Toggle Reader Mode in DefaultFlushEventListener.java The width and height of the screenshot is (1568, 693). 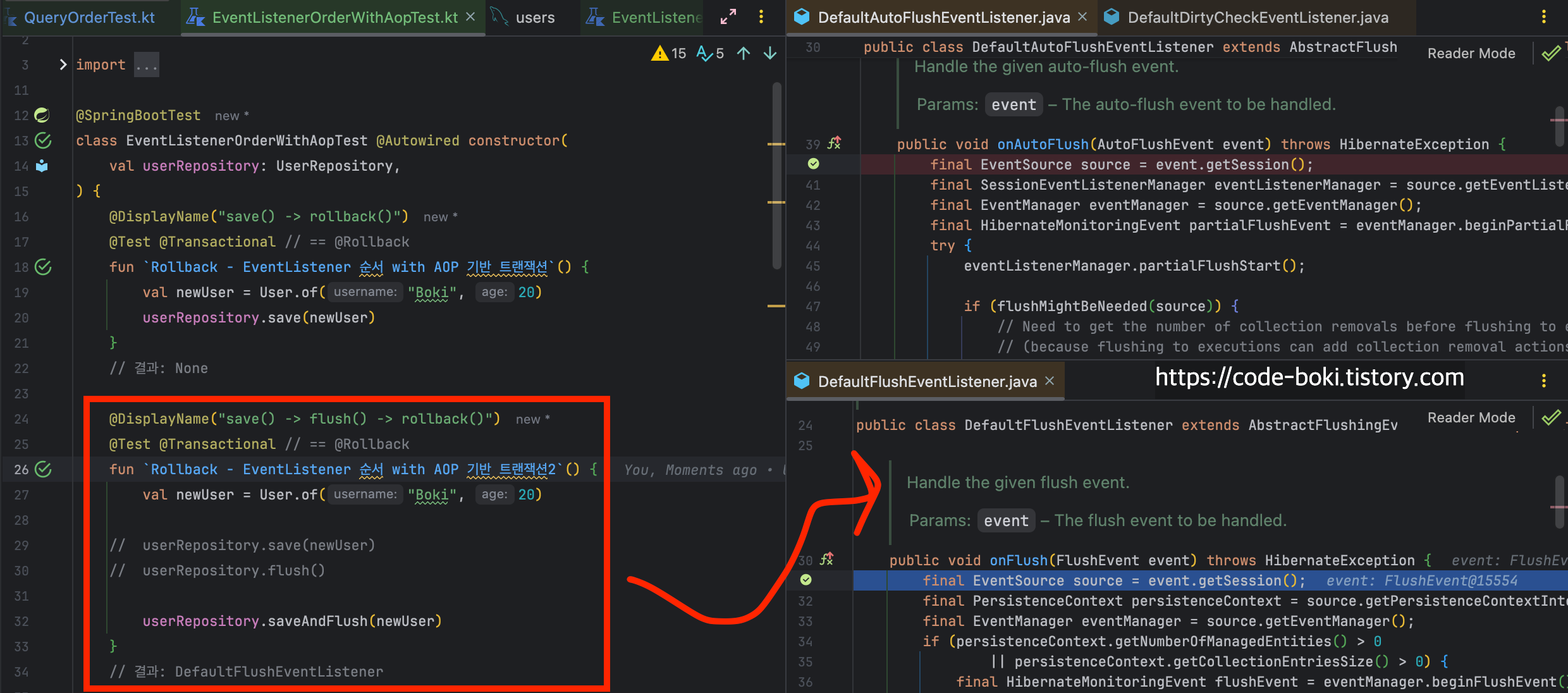1471,418
